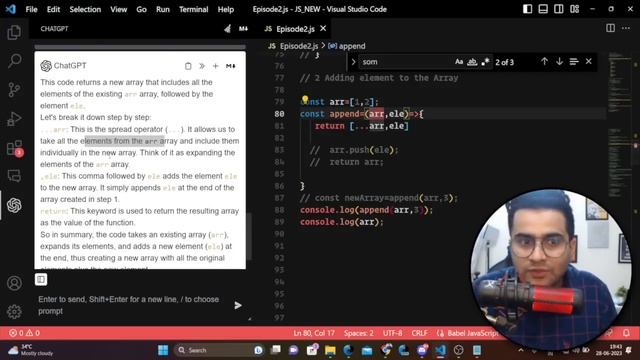Open the editor More Actions ellipsis

(626, 28)
